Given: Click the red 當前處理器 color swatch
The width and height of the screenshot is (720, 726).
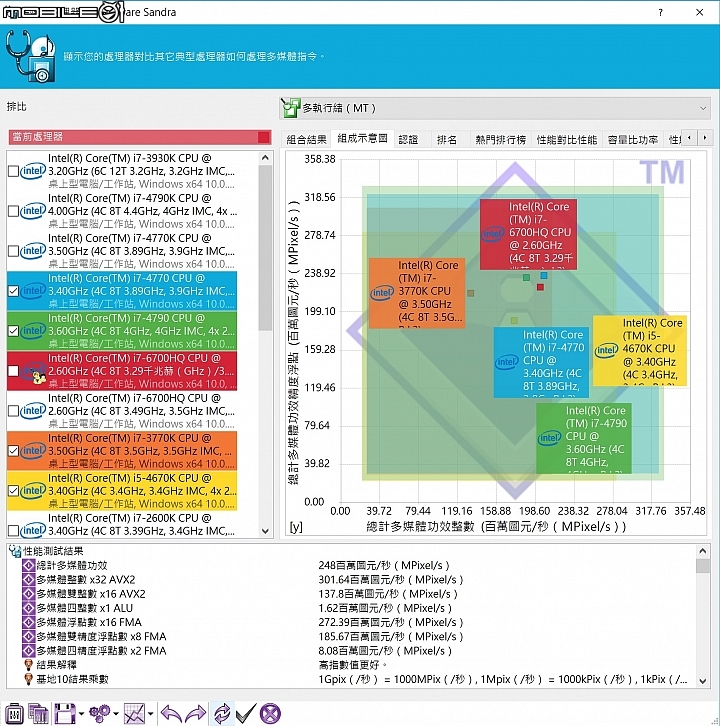Looking at the screenshot, I should (264, 137).
